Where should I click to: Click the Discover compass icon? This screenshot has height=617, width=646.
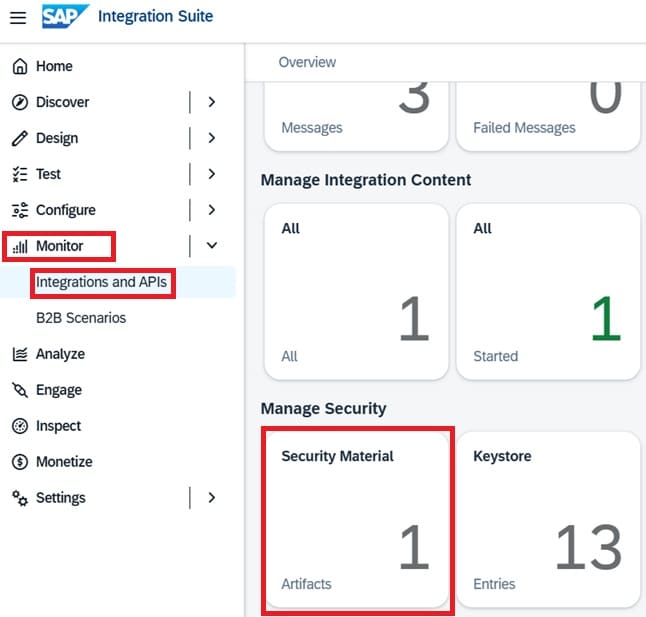click(x=19, y=102)
